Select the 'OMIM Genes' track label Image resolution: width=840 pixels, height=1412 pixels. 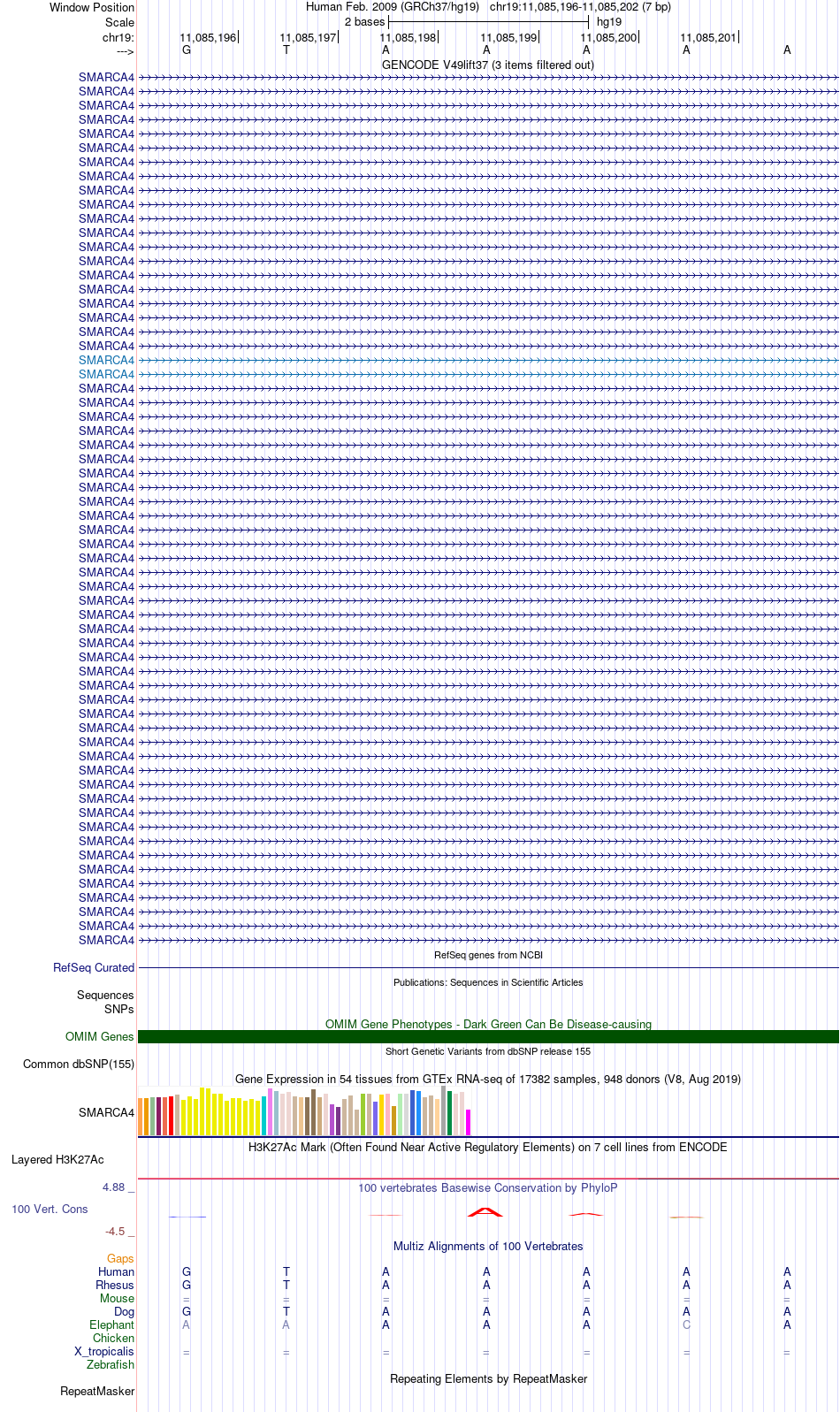point(100,1037)
